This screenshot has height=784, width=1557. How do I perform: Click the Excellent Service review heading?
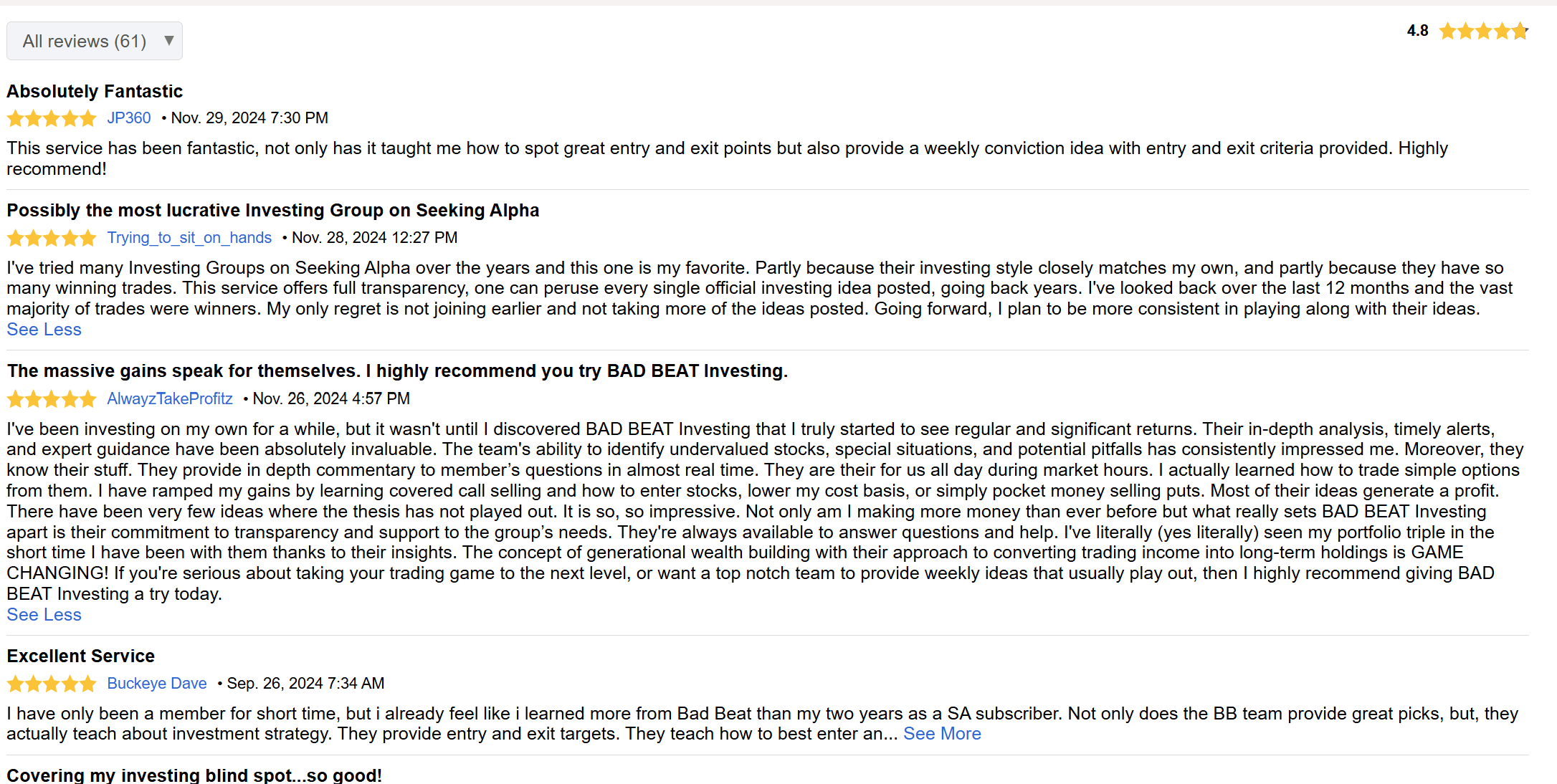[81, 656]
